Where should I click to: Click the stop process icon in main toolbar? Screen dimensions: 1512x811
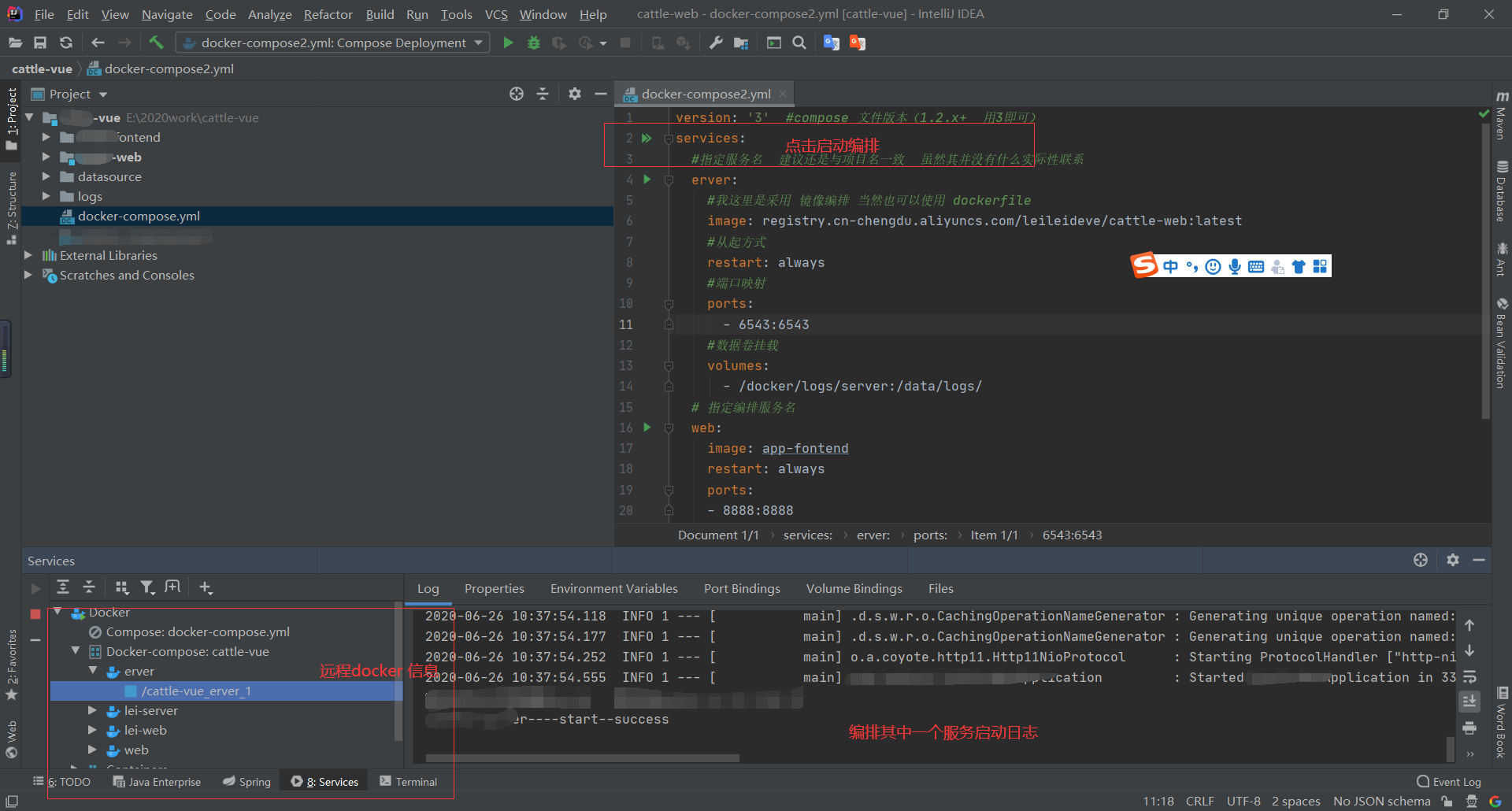pyautogui.click(x=626, y=43)
